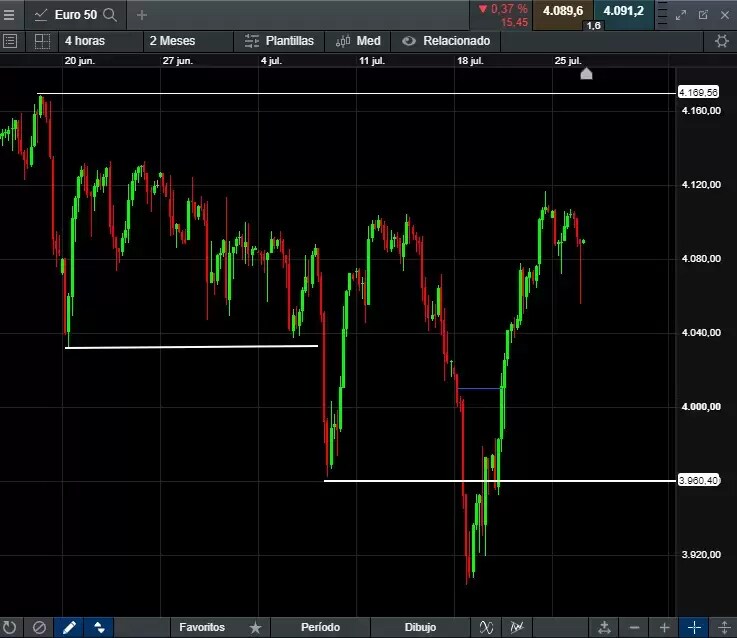Viewport: 737px width, 638px height.
Task: Zoom out with the minus button
Action: [x=634, y=628]
